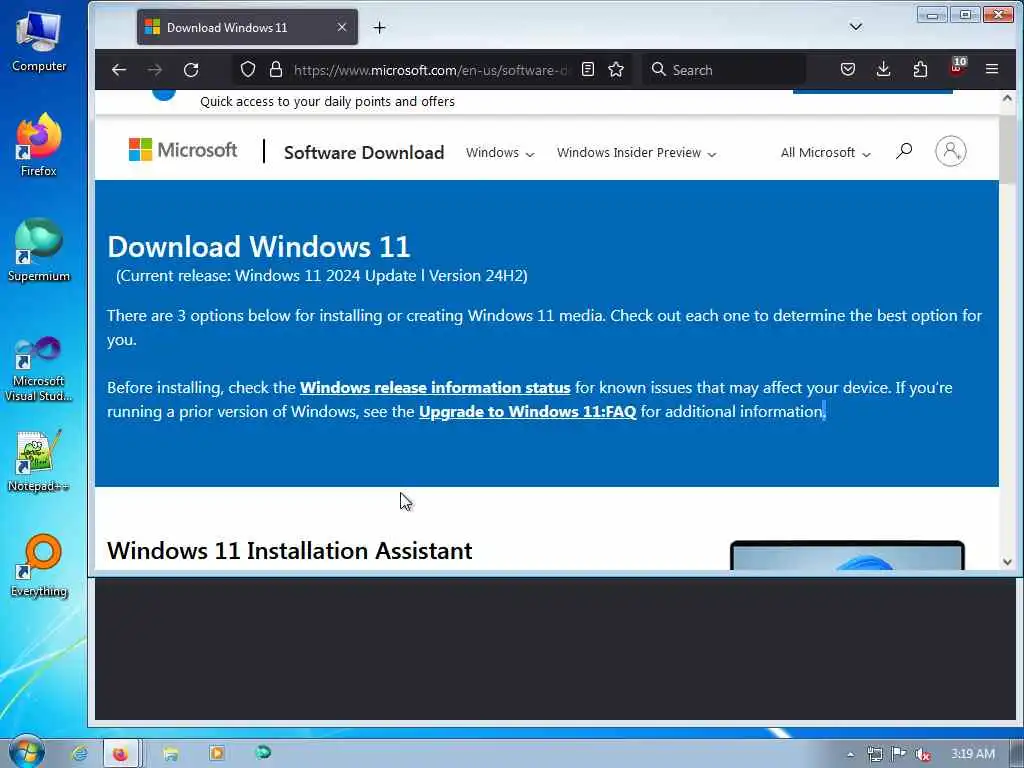Click the Firefox taskbar button

[x=121, y=754]
